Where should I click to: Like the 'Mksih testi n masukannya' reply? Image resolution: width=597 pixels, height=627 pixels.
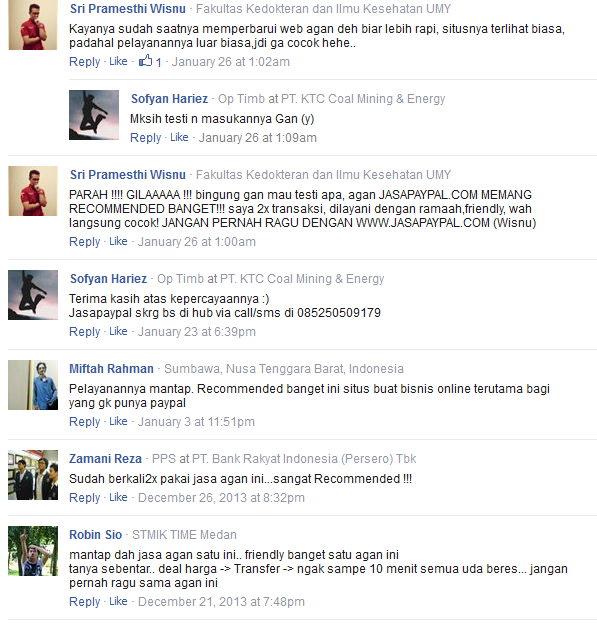179,137
